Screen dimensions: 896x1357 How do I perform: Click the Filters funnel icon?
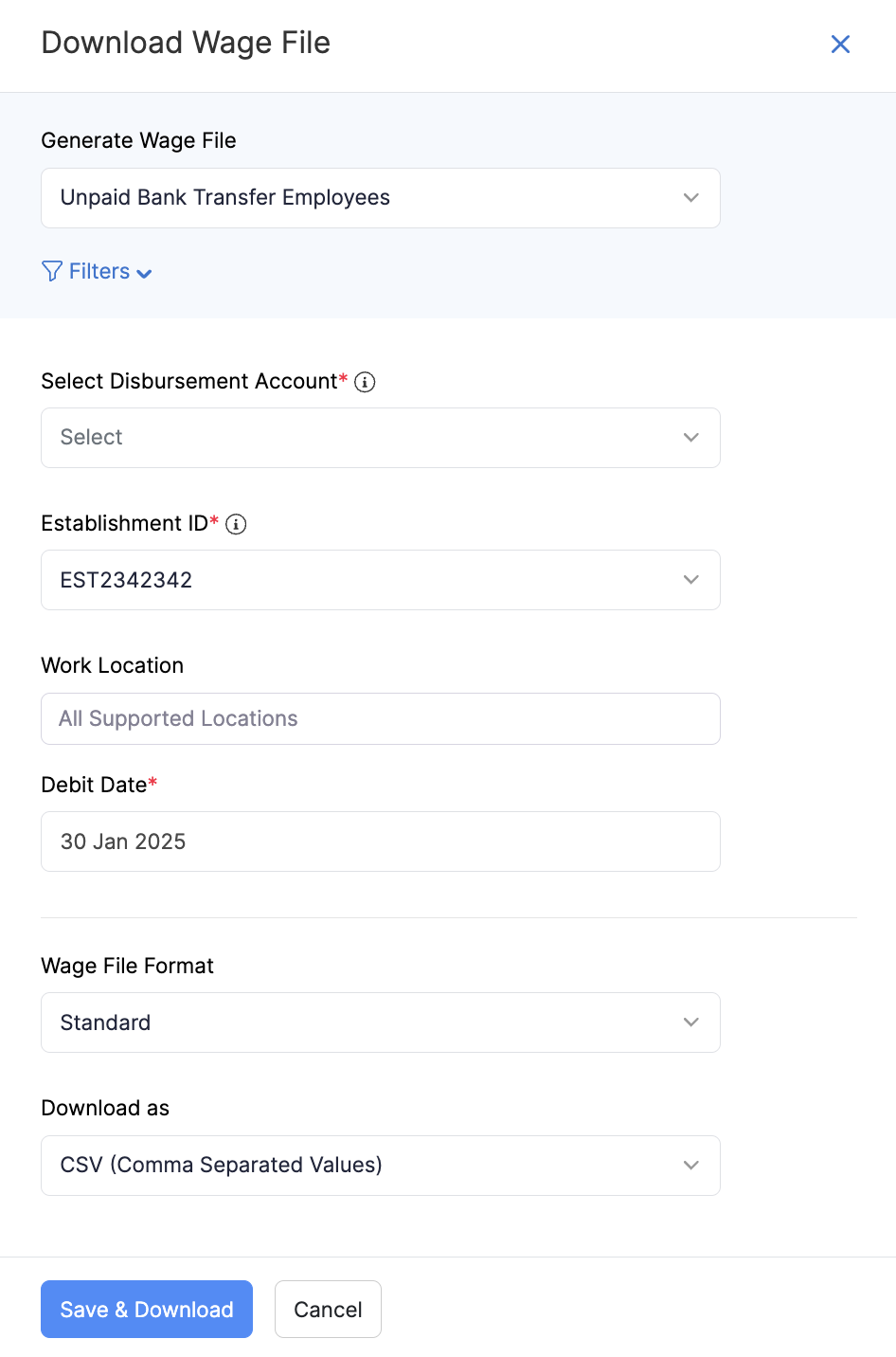coord(52,271)
